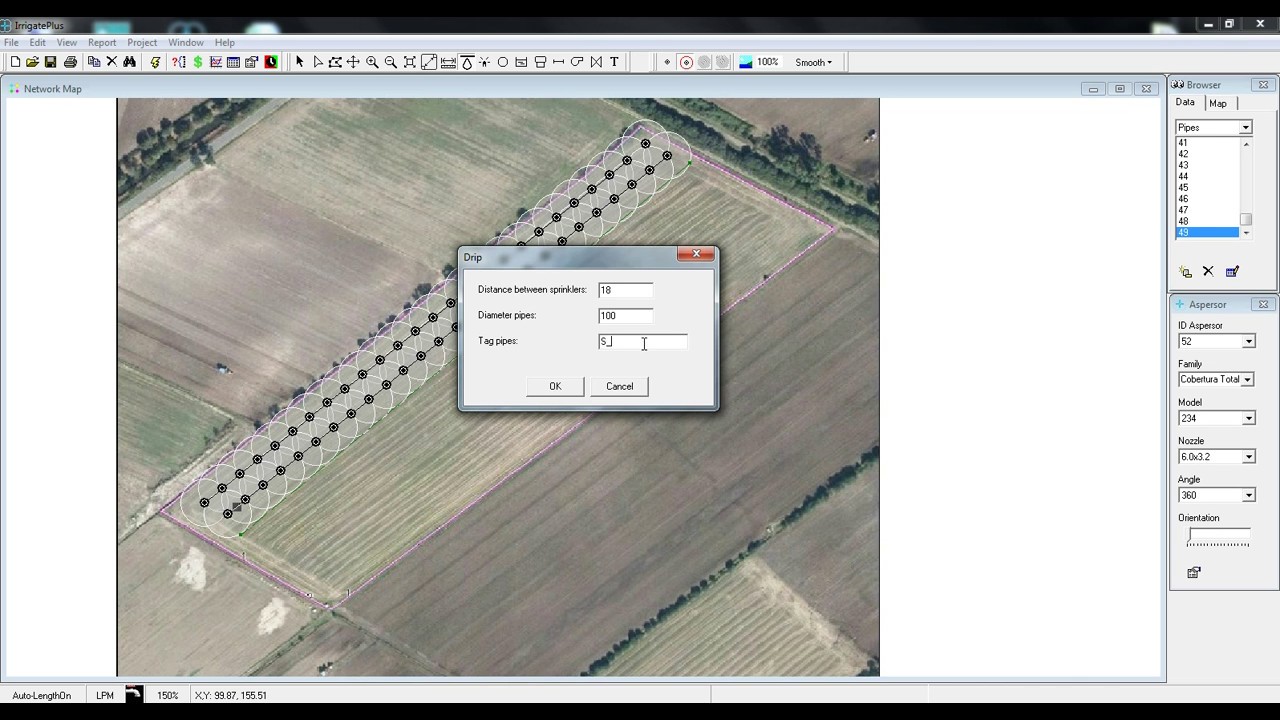
Task: Click the zoom extents icon
Action: [410, 62]
